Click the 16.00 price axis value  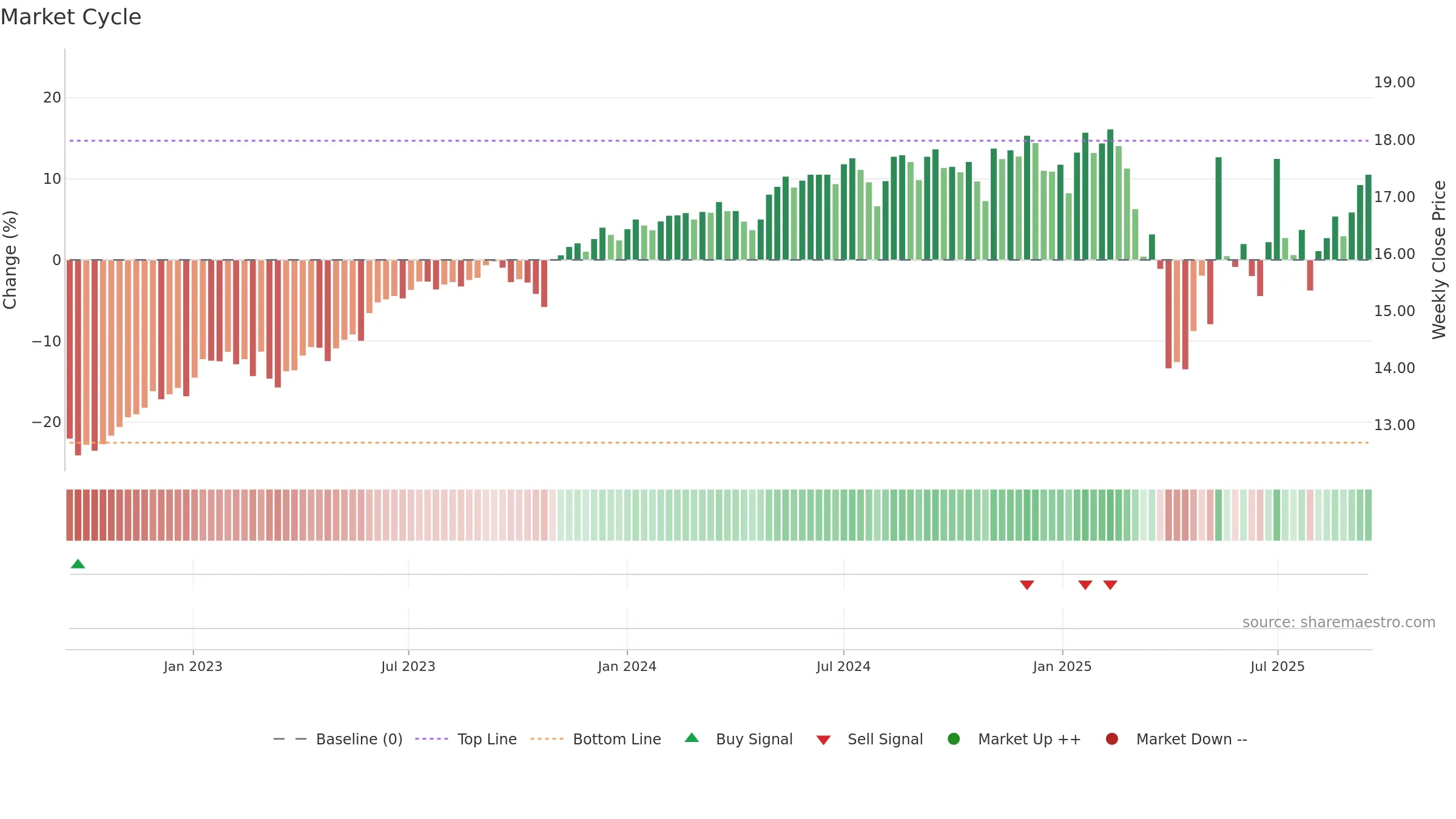pos(1394,254)
